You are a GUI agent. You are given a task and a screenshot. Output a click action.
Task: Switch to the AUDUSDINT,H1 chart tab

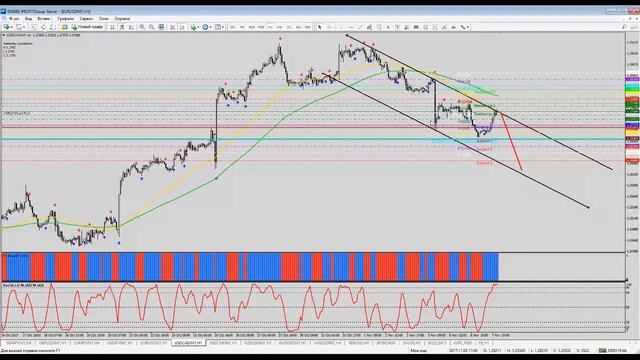pyautogui.click(x=292, y=343)
